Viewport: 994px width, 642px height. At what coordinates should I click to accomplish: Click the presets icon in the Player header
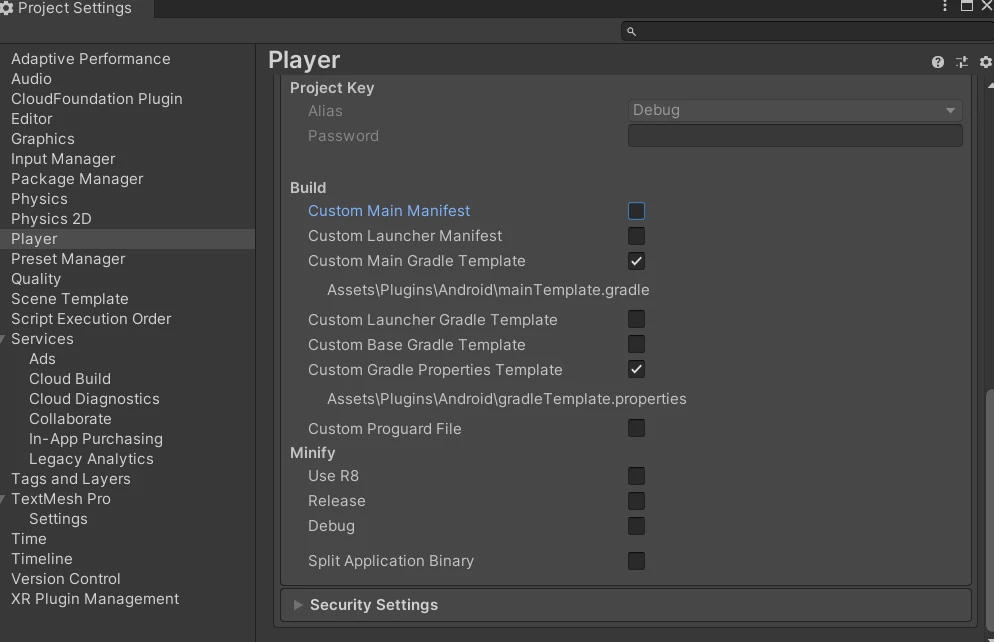[x=961, y=61]
